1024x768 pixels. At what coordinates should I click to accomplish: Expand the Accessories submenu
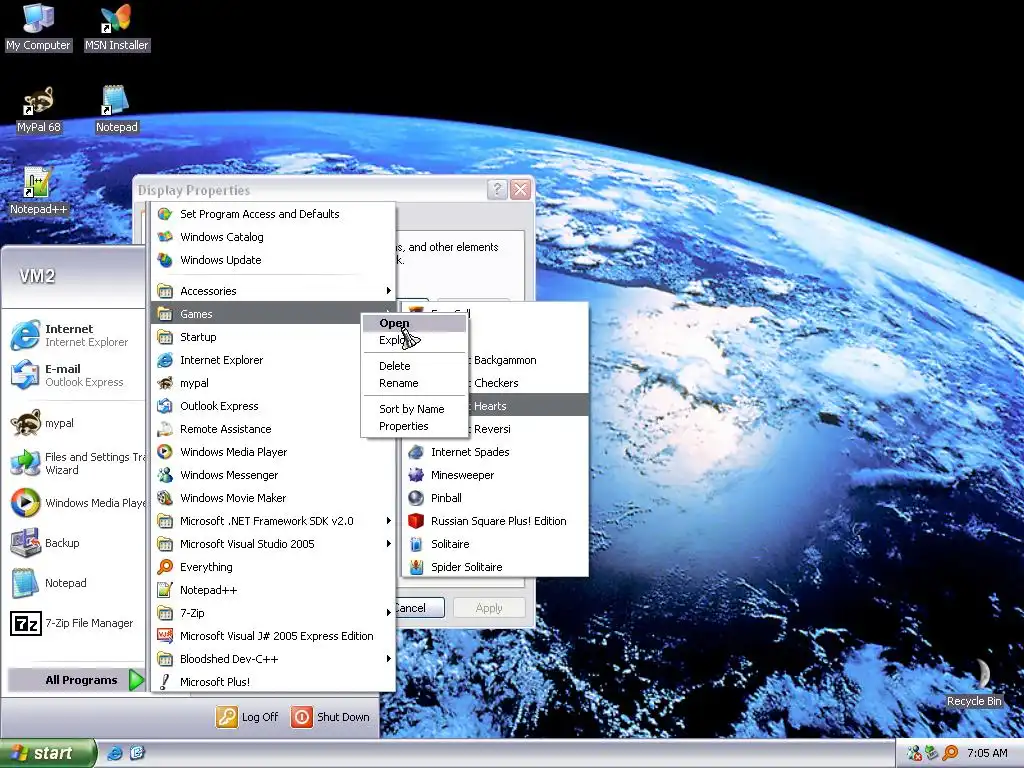point(273,291)
